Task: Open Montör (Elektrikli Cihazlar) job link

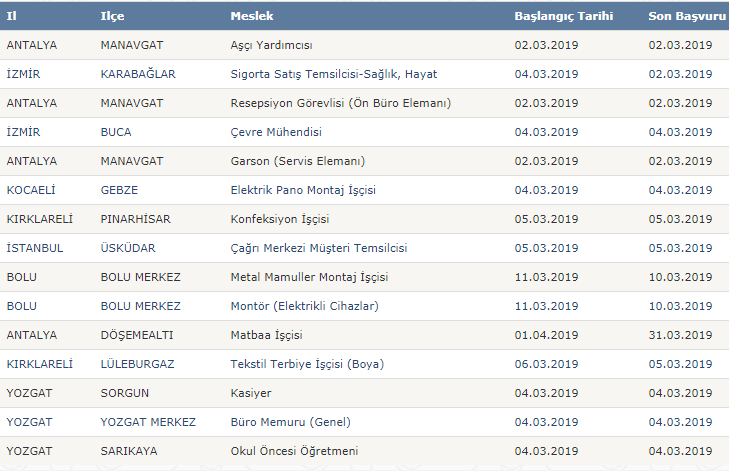Action: point(305,306)
